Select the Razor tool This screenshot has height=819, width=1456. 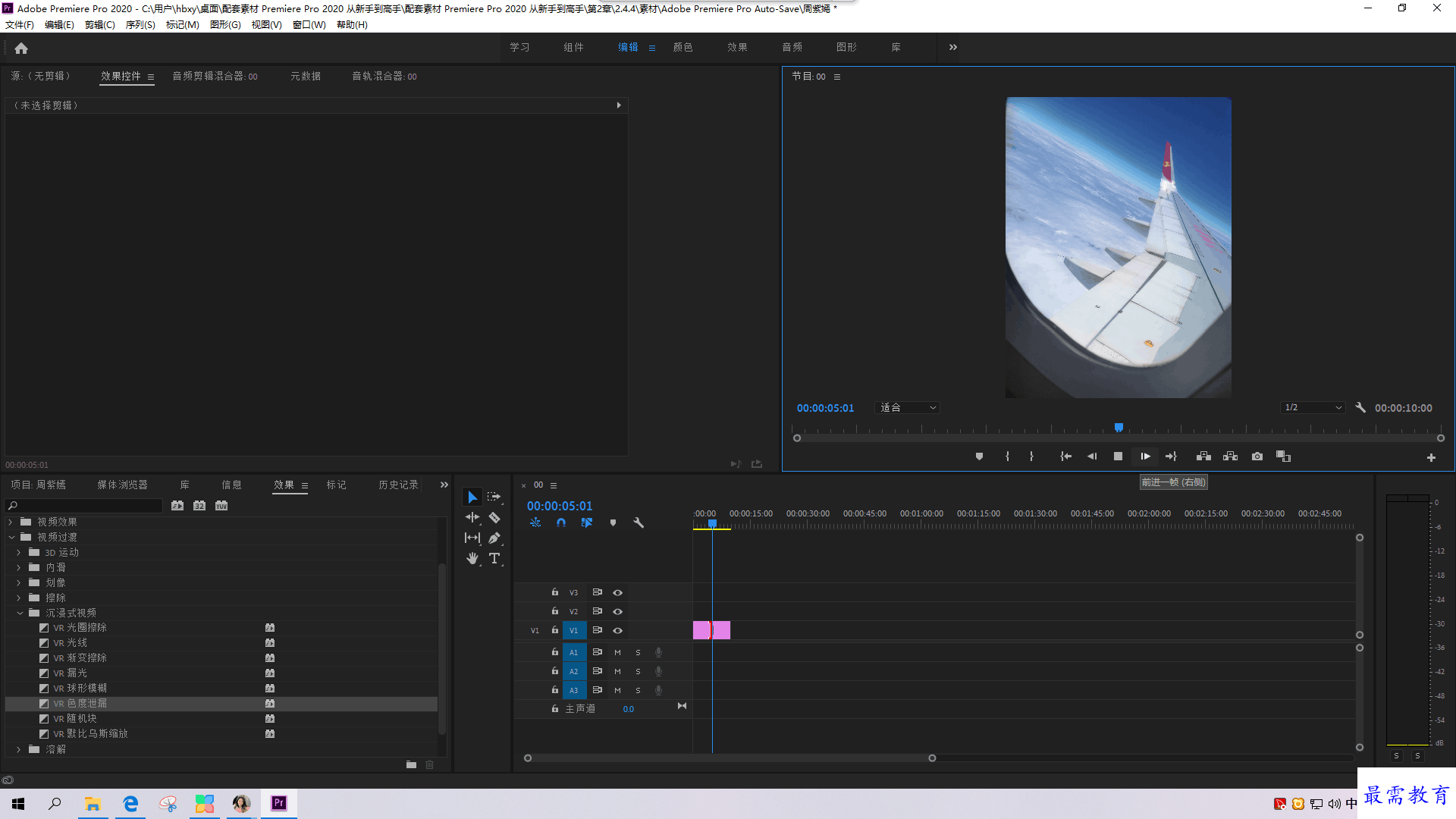click(x=494, y=518)
